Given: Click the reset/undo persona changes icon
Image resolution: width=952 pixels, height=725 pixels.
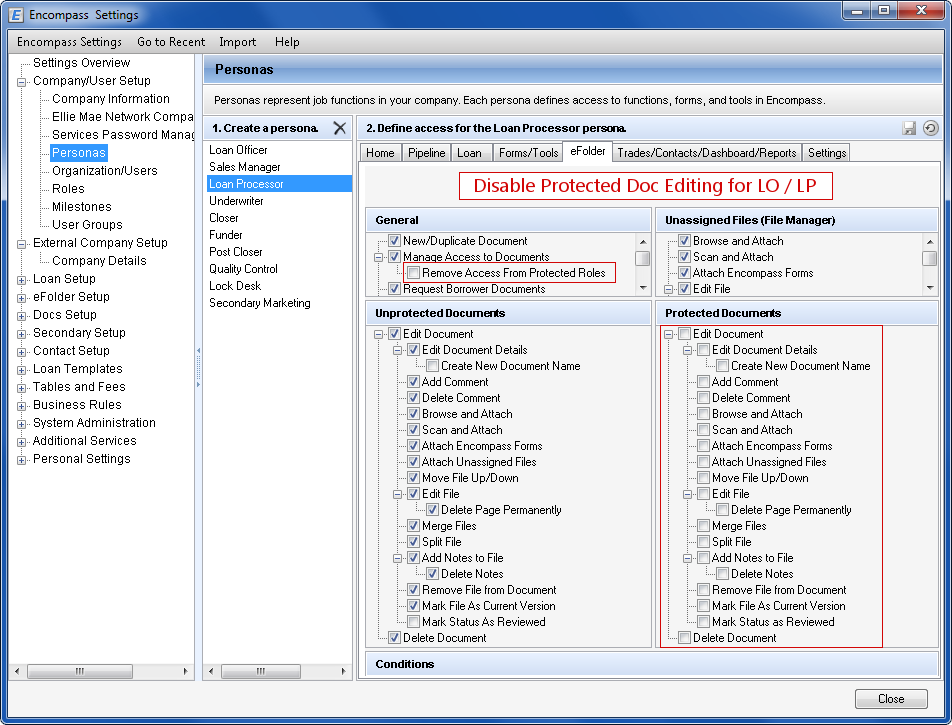Looking at the screenshot, I should (930, 128).
